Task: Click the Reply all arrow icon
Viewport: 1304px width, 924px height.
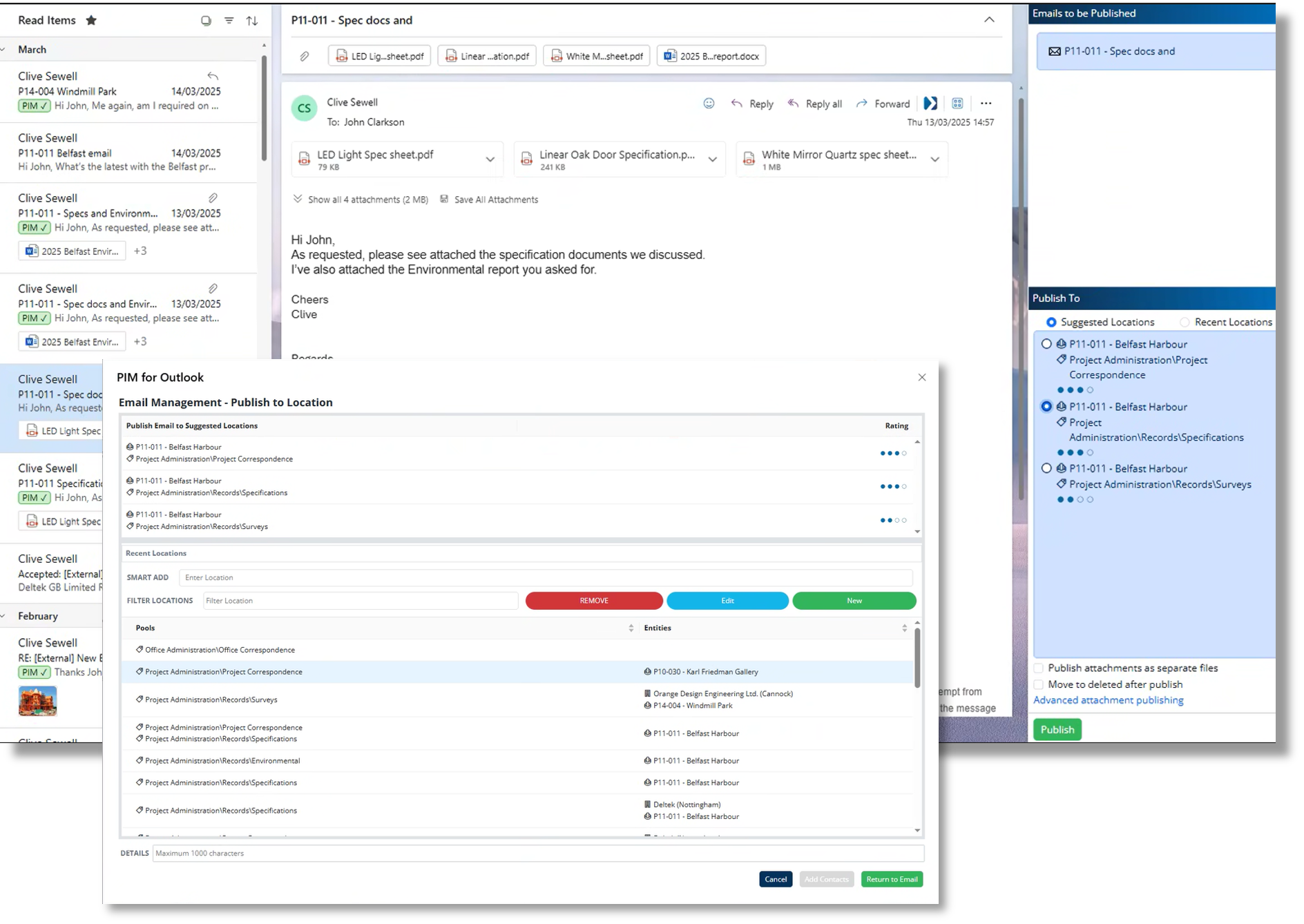Action: click(x=794, y=104)
